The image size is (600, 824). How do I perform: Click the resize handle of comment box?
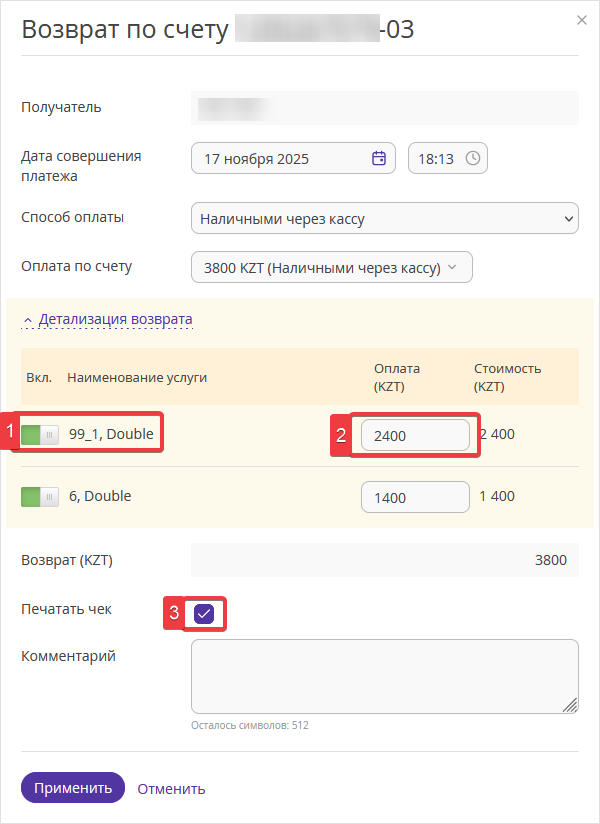[571, 706]
